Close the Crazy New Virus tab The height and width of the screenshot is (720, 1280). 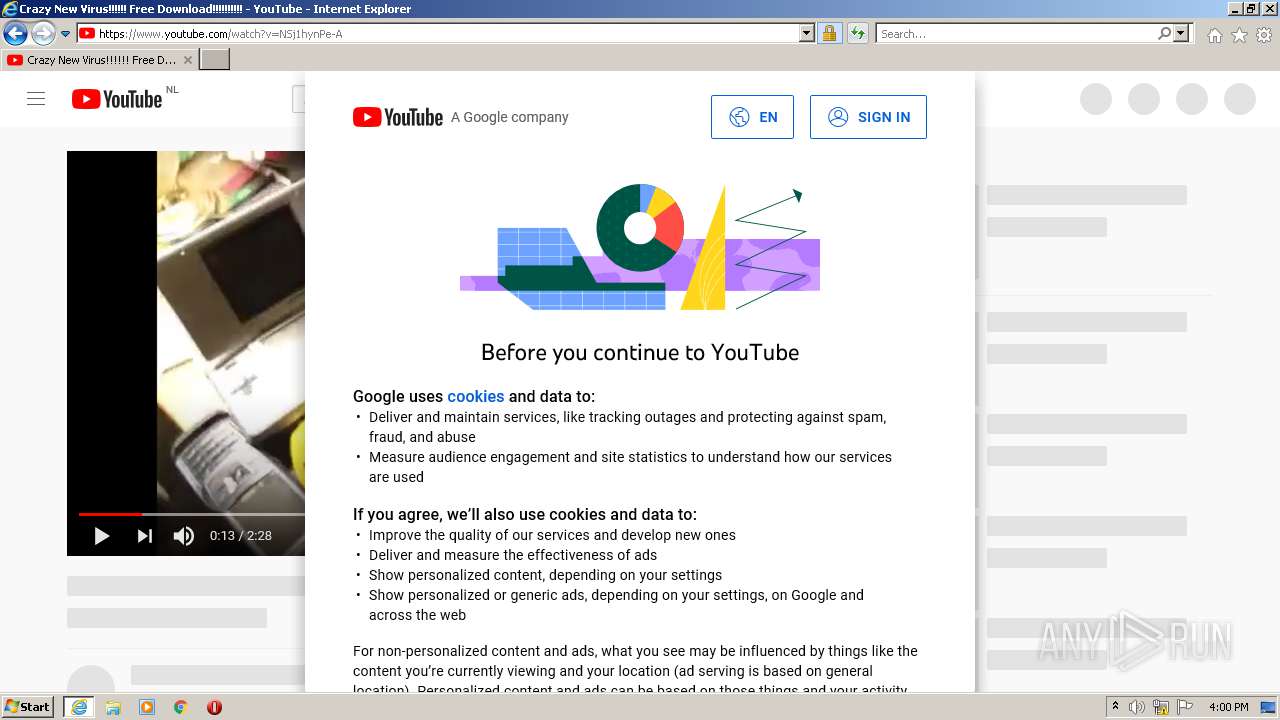tap(187, 60)
